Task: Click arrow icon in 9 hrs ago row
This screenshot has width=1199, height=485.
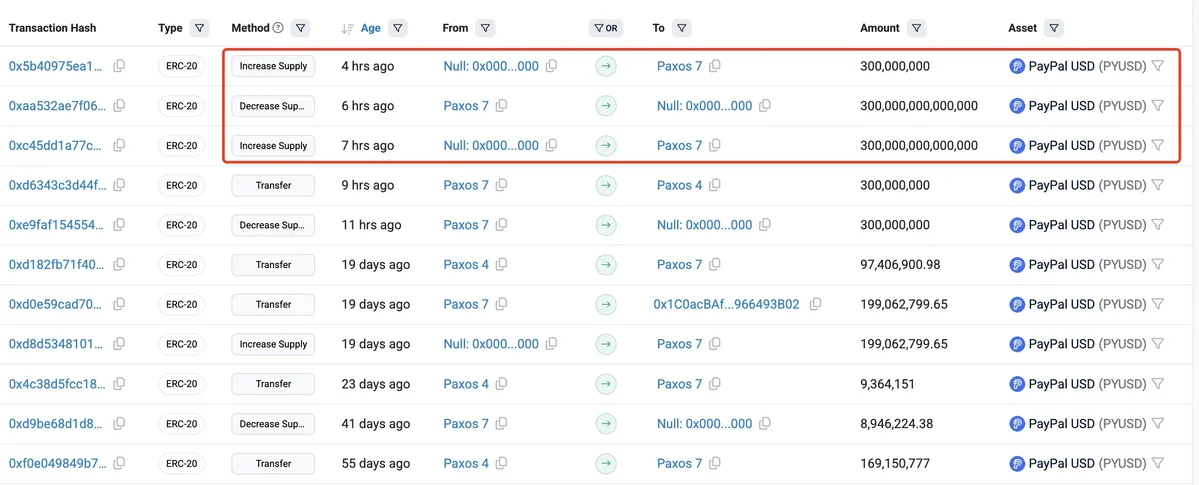Action: click(606, 185)
